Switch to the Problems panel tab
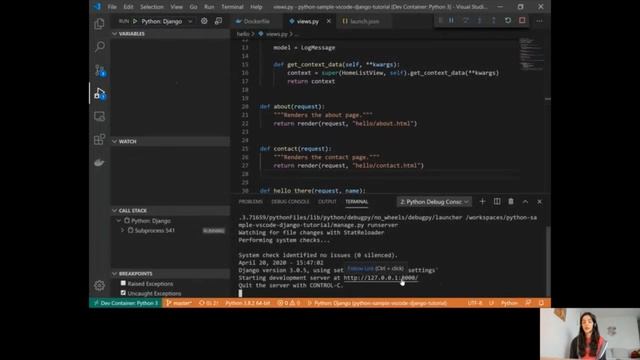 [251, 202]
